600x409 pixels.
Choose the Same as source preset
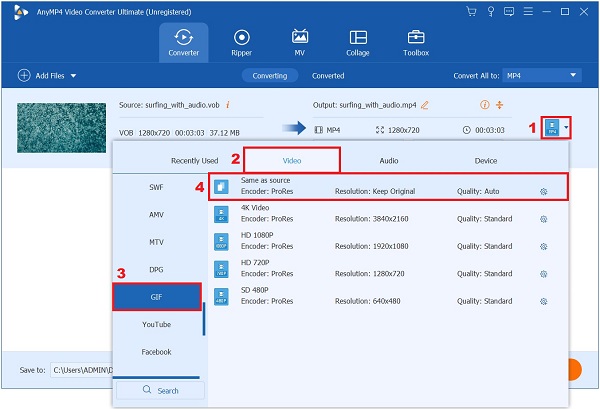(x=388, y=186)
